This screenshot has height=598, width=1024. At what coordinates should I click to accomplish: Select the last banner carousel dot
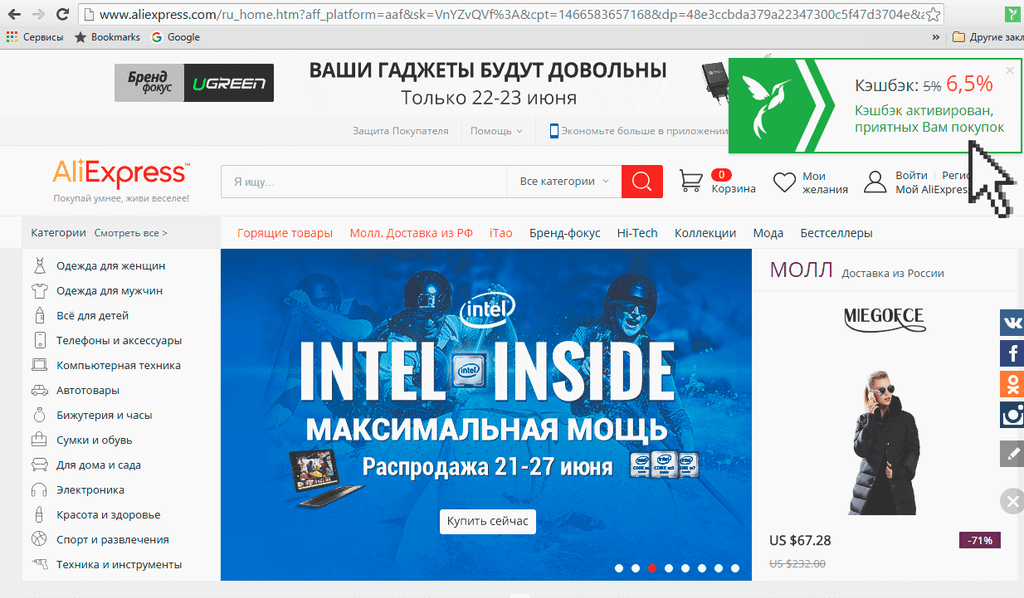[735, 568]
